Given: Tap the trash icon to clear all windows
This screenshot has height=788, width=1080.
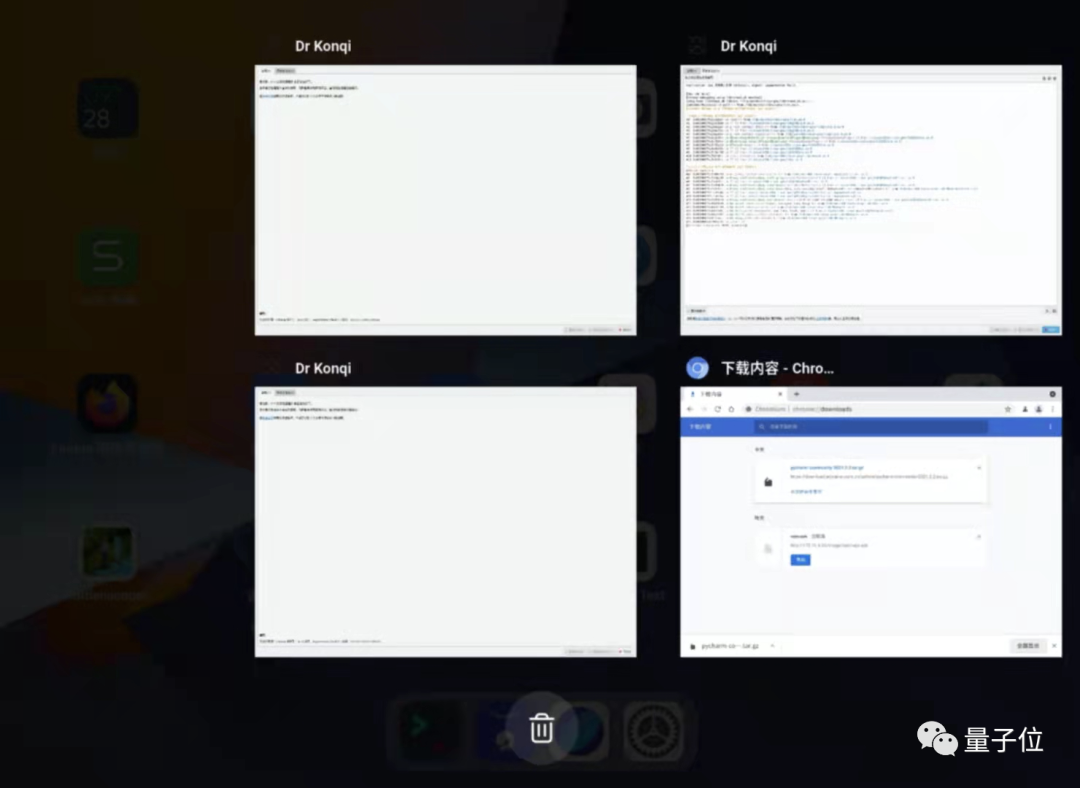Looking at the screenshot, I should 541,728.
